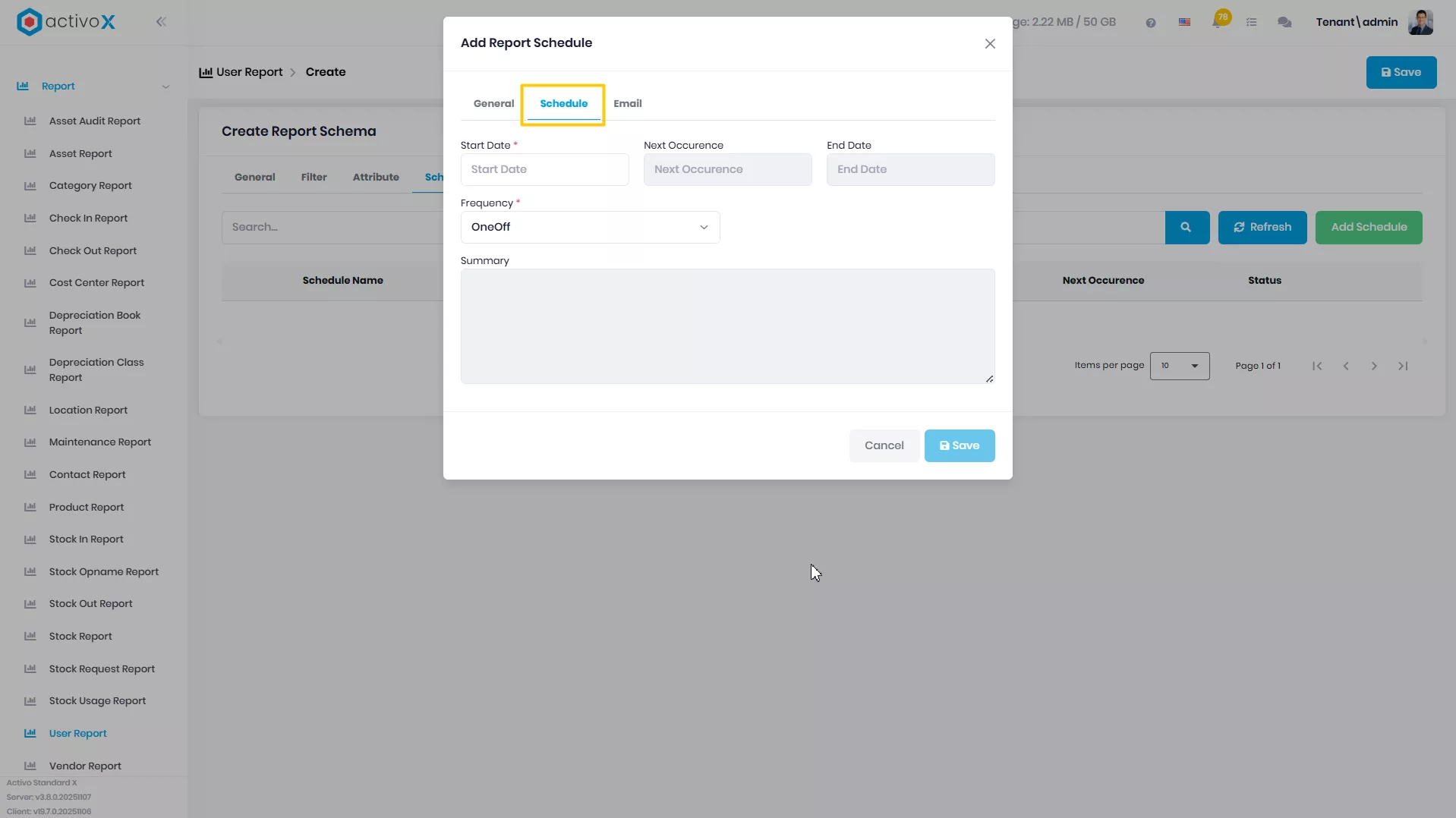Switch to Email tab in dialog
This screenshot has height=818, width=1456.
[627, 104]
